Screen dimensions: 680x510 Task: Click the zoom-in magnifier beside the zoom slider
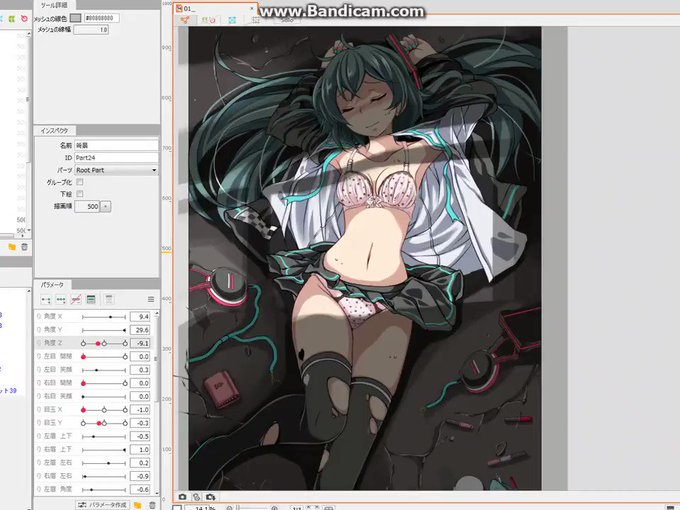(274, 508)
